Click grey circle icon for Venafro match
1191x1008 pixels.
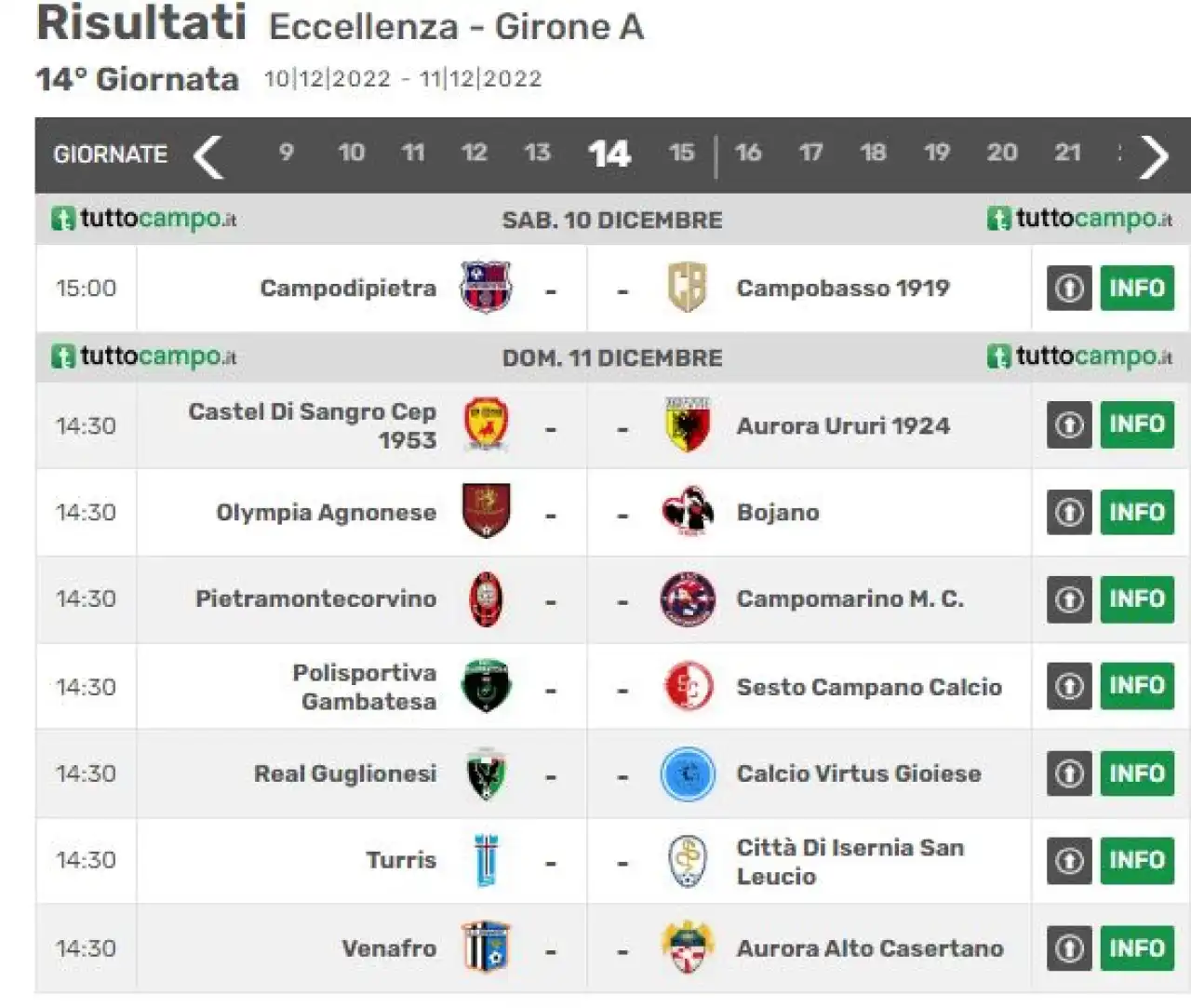(x=1069, y=948)
